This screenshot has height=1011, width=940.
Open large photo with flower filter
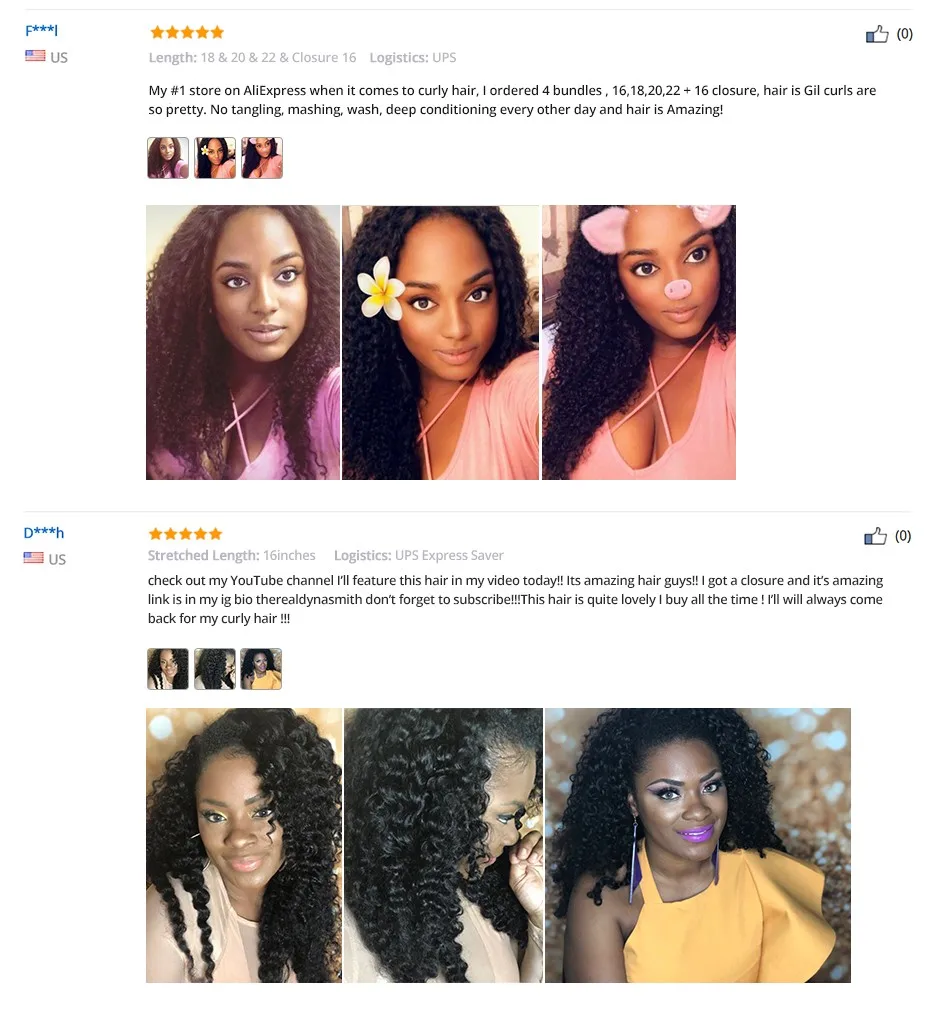440,342
